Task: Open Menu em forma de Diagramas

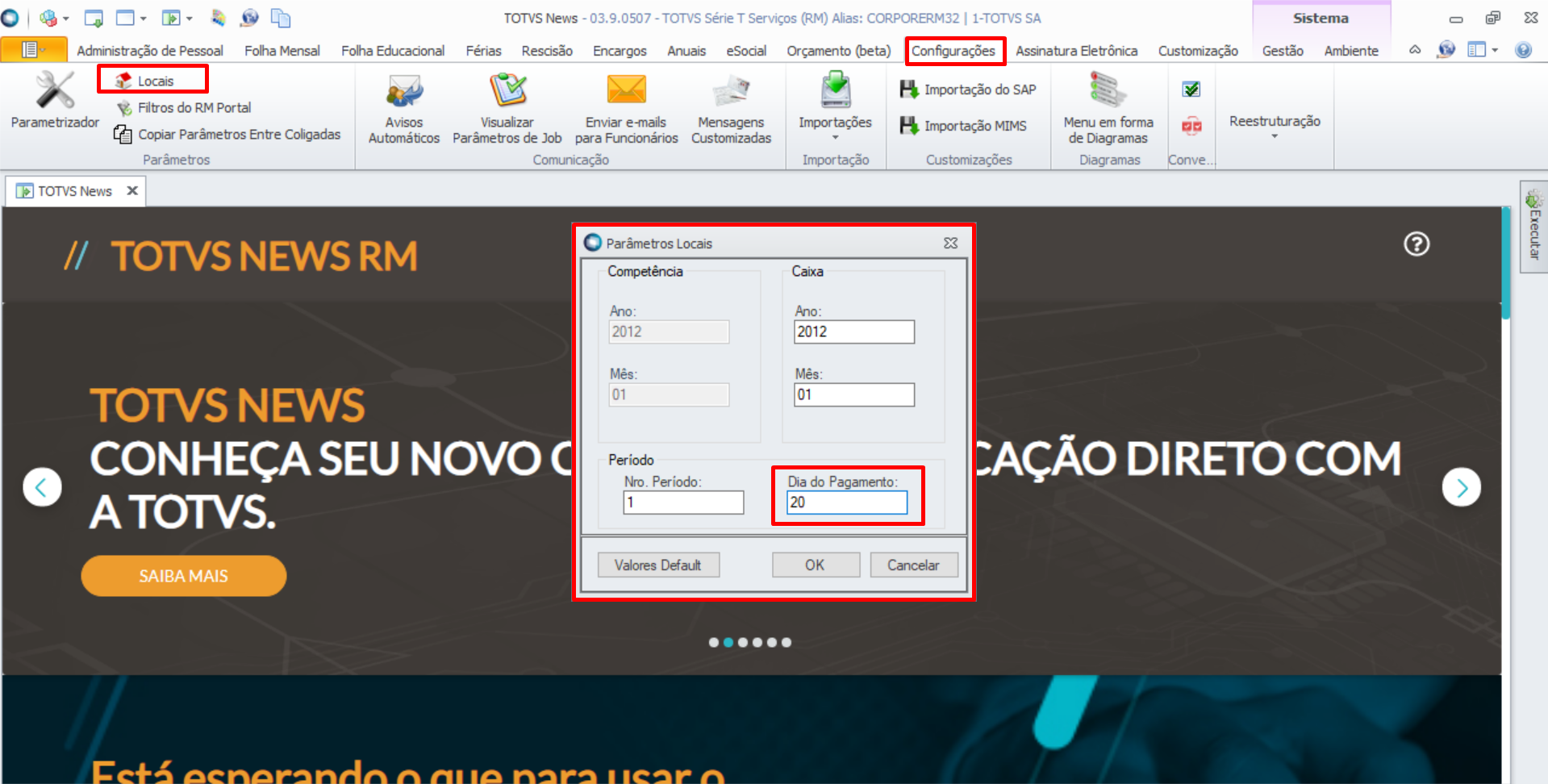Action: point(1108,109)
